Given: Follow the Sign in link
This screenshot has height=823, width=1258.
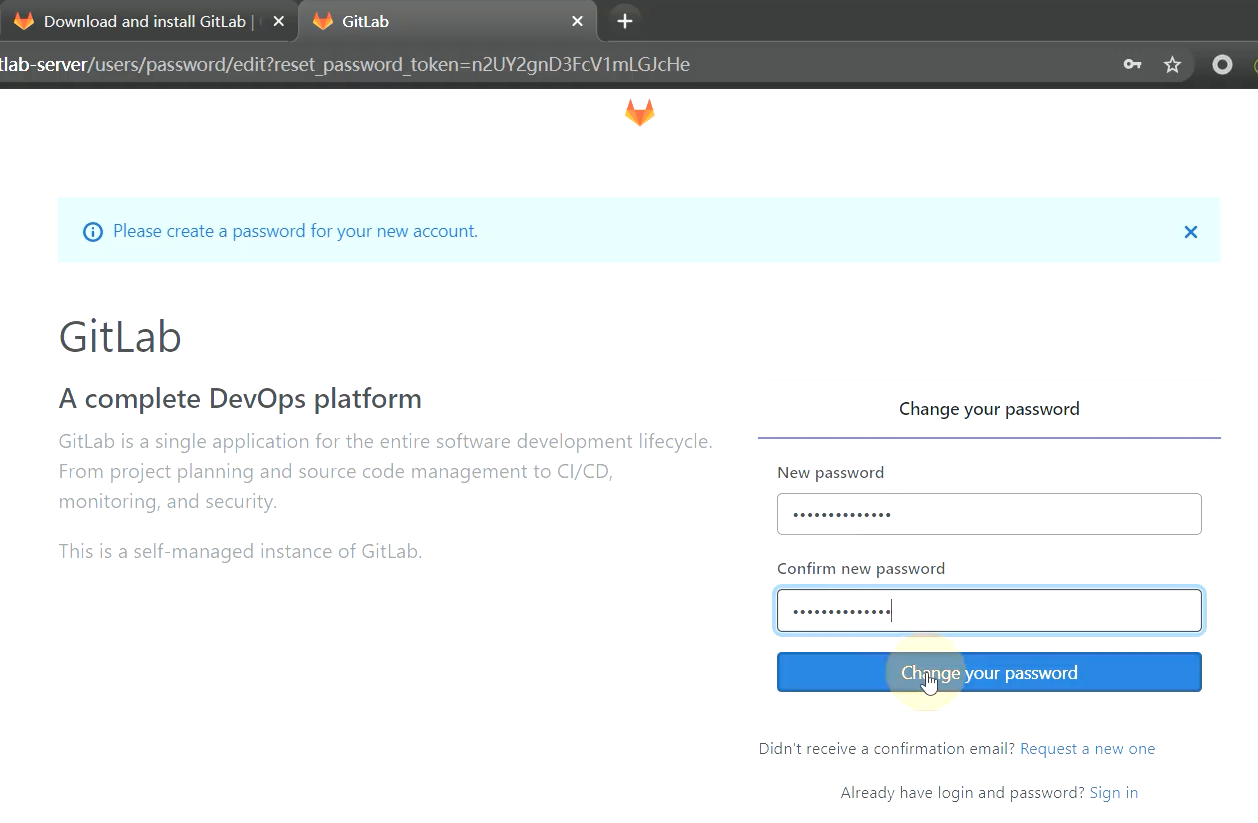Looking at the screenshot, I should (x=1114, y=792).
